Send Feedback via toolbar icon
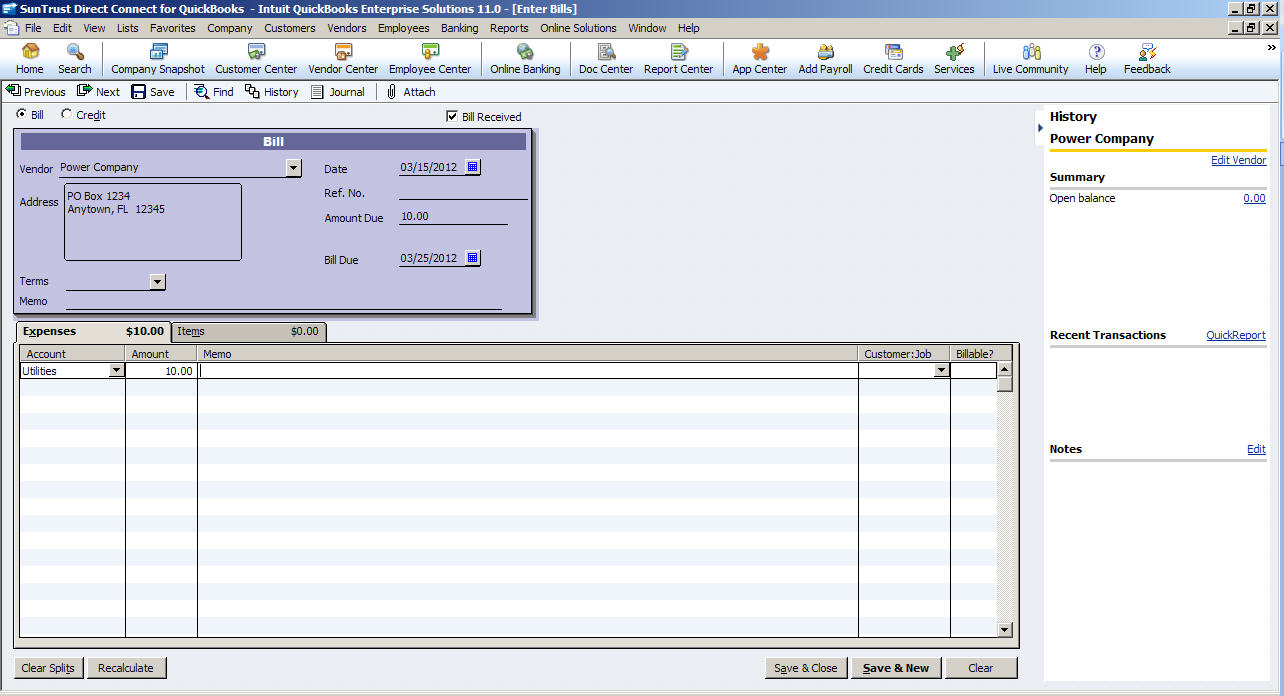 [x=1147, y=59]
